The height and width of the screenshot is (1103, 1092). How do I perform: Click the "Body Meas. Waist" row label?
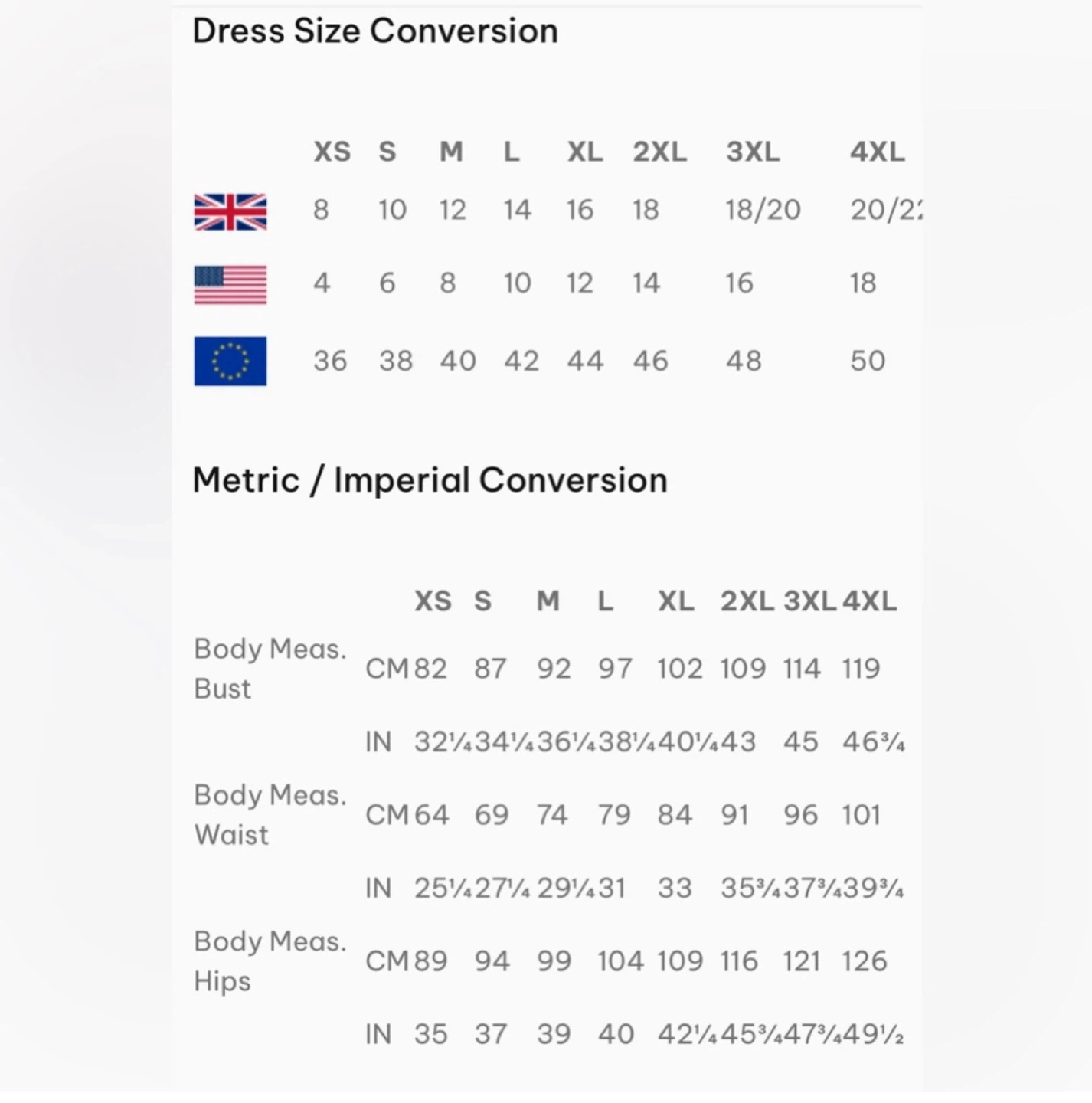pyautogui.click(x=270, y=815)
